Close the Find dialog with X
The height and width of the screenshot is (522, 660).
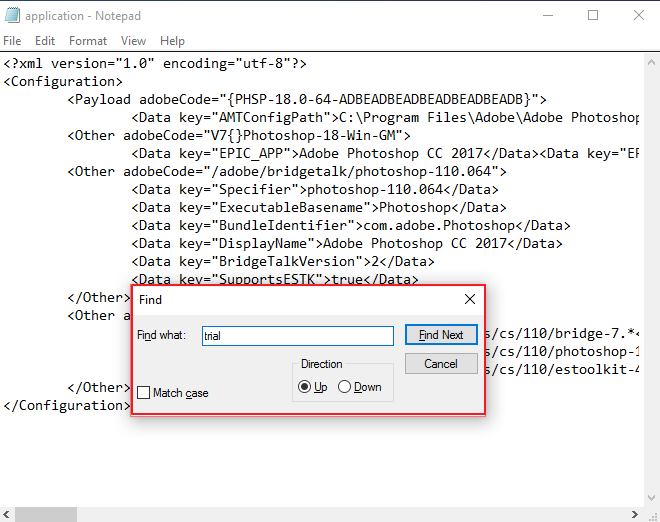470,299
